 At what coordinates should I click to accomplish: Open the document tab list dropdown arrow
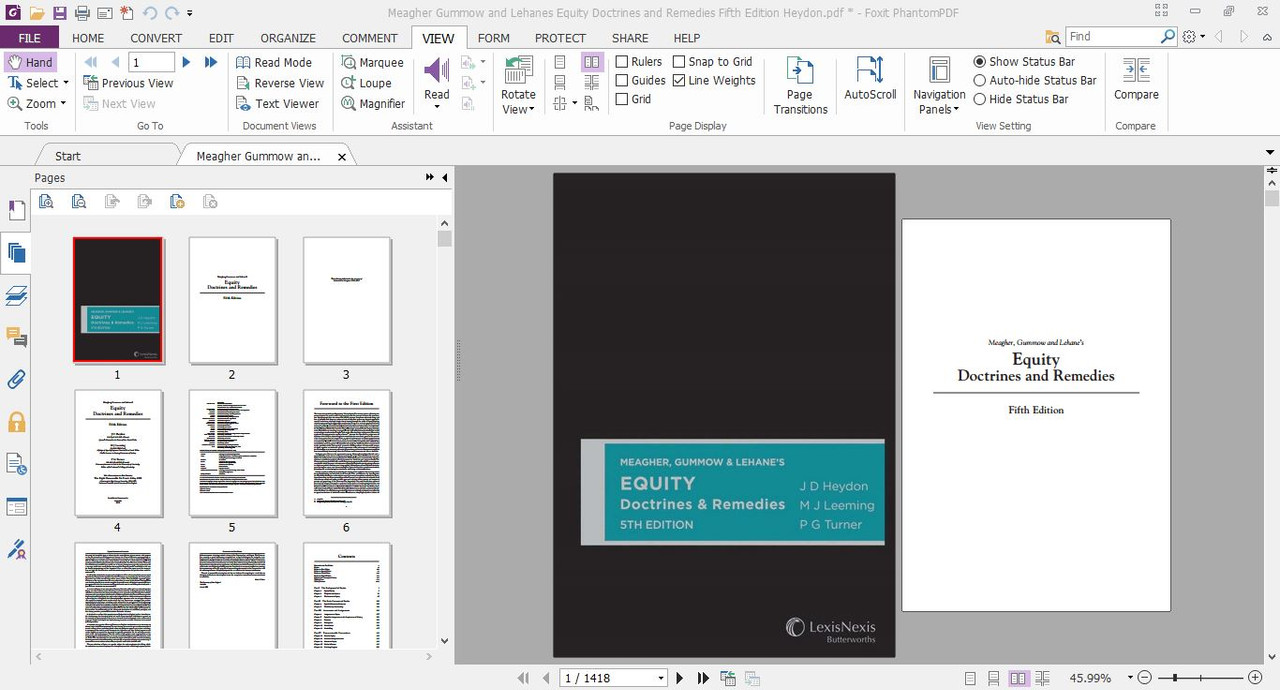click(x=1270, y=153)
